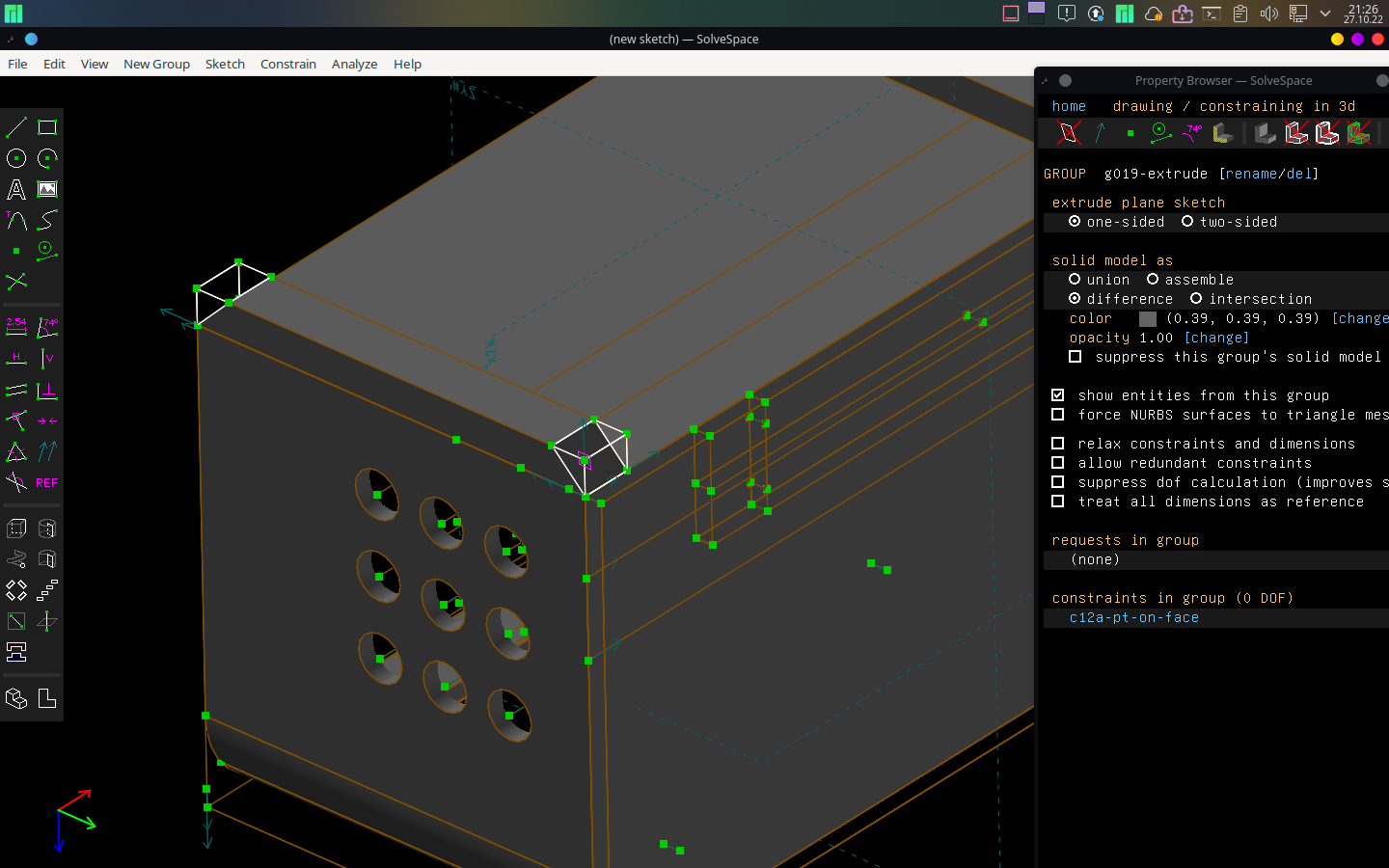
Task: Activate the distance dimension constraint tool
Action: [15, 327]
